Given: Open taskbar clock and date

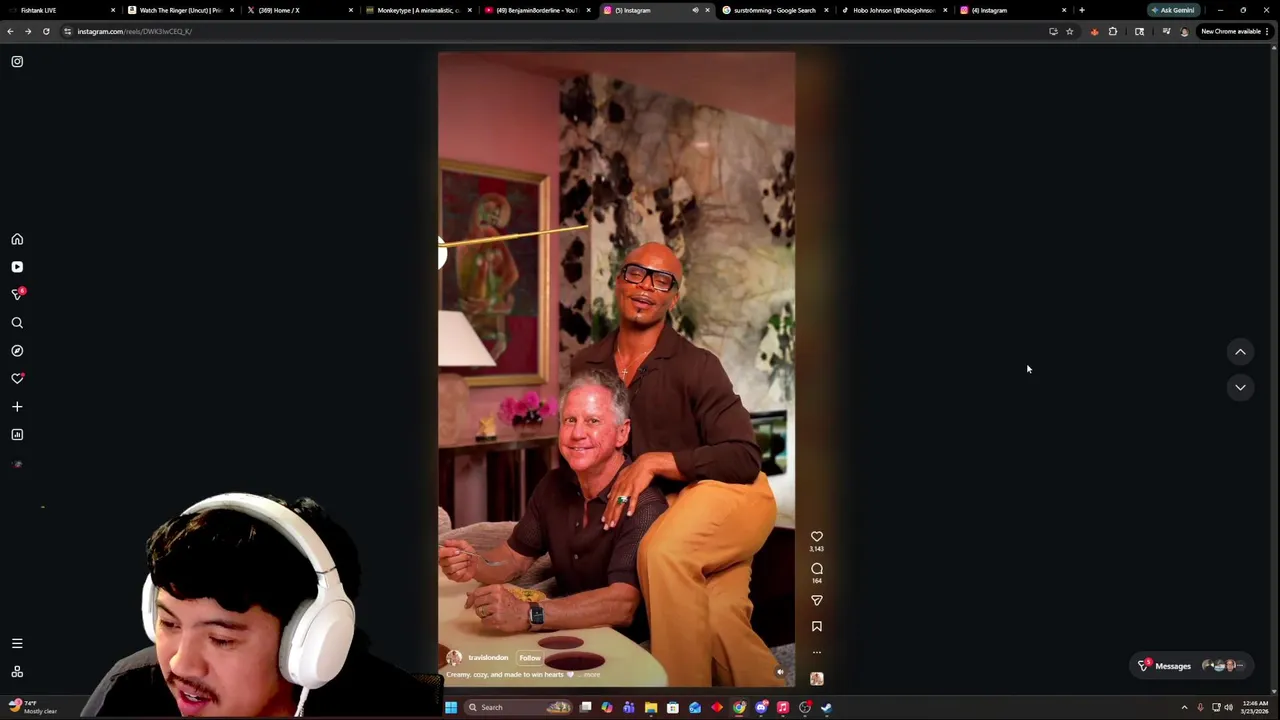Looking at the screenshot, I should (1255, 708).
